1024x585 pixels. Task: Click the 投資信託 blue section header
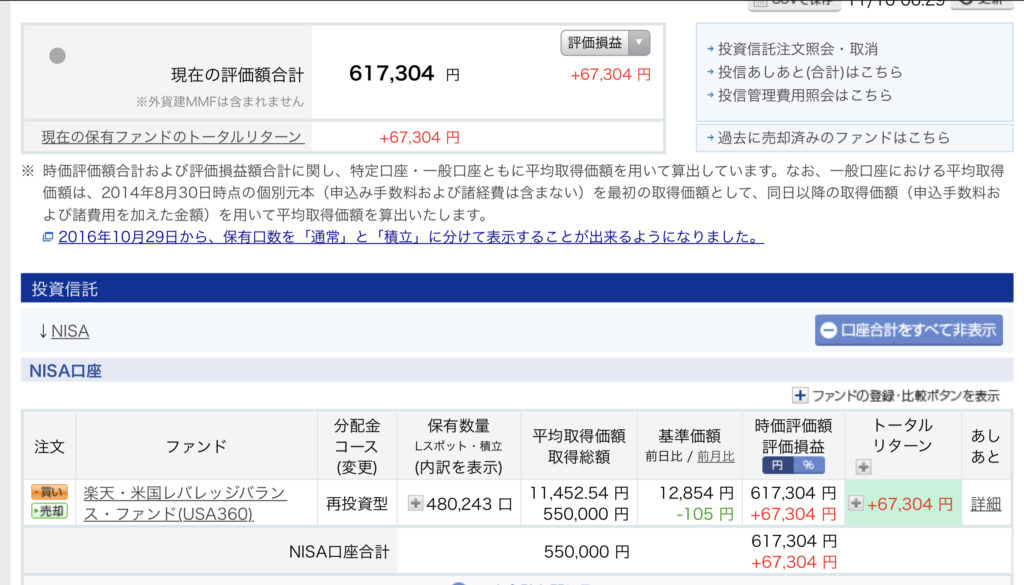517,289
